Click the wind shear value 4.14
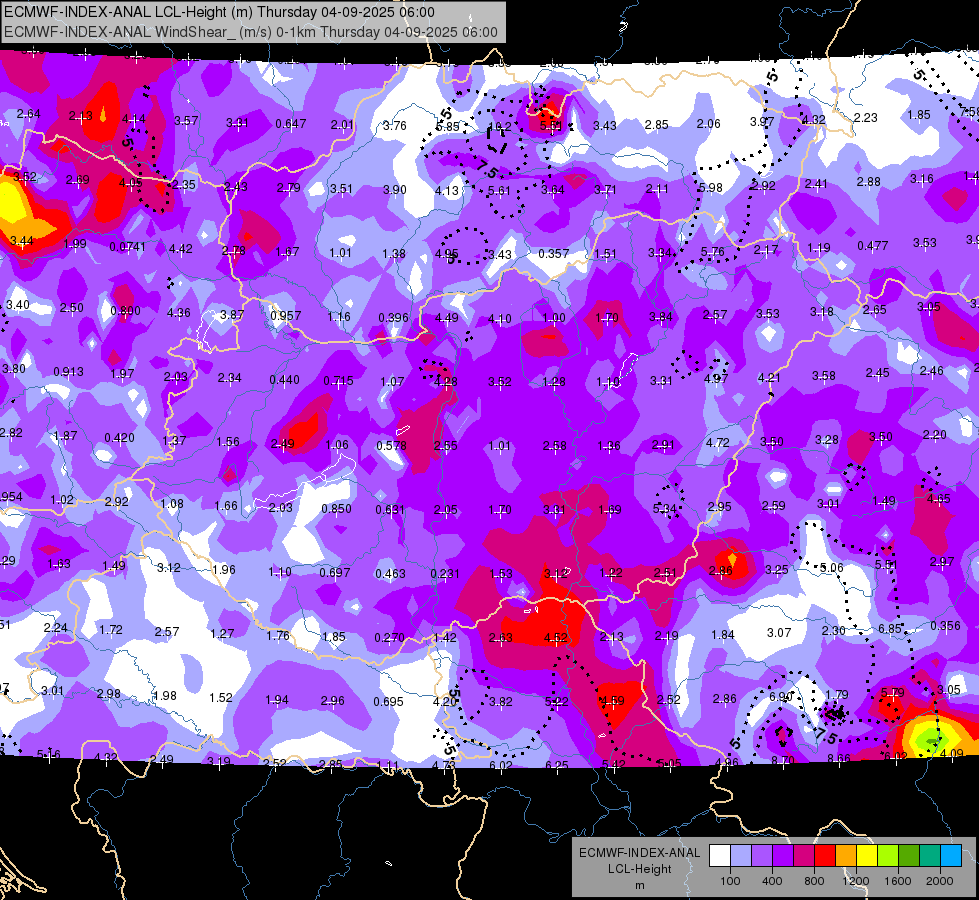This screenshot has height=900, width=979. click(134, 119)
